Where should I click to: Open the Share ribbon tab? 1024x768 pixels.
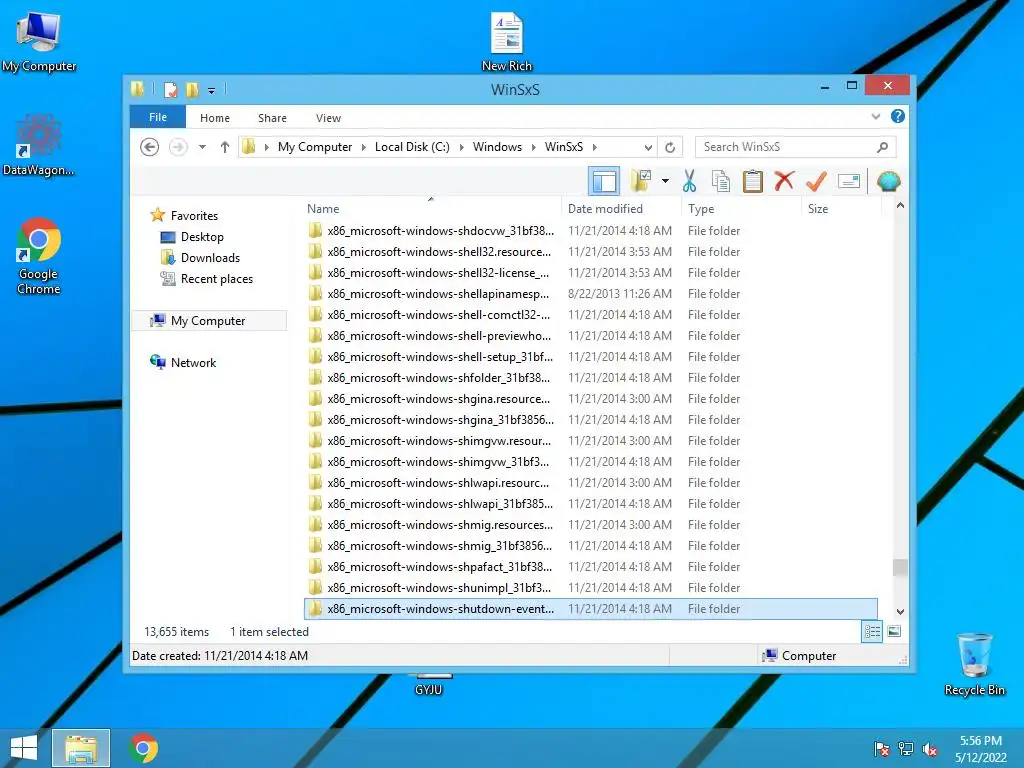[272, 118]
